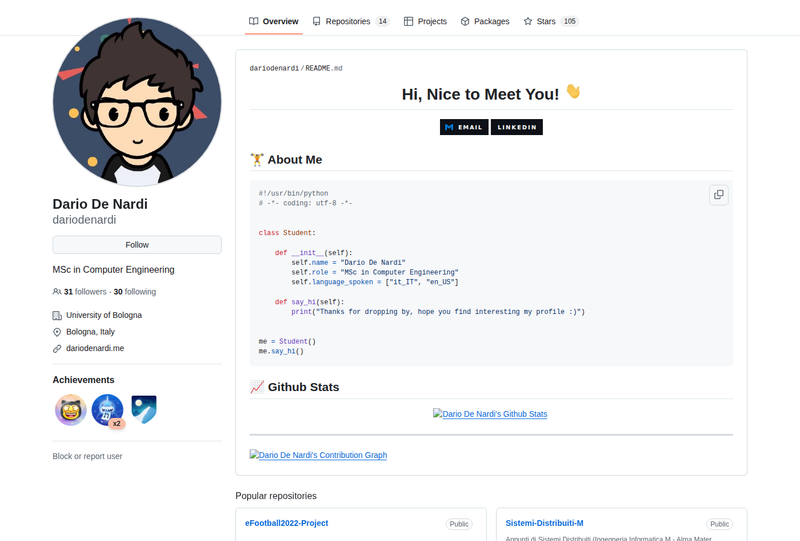Open the 31 followers link
Viewport: 800px width, 541px height.
coord(80,292)
